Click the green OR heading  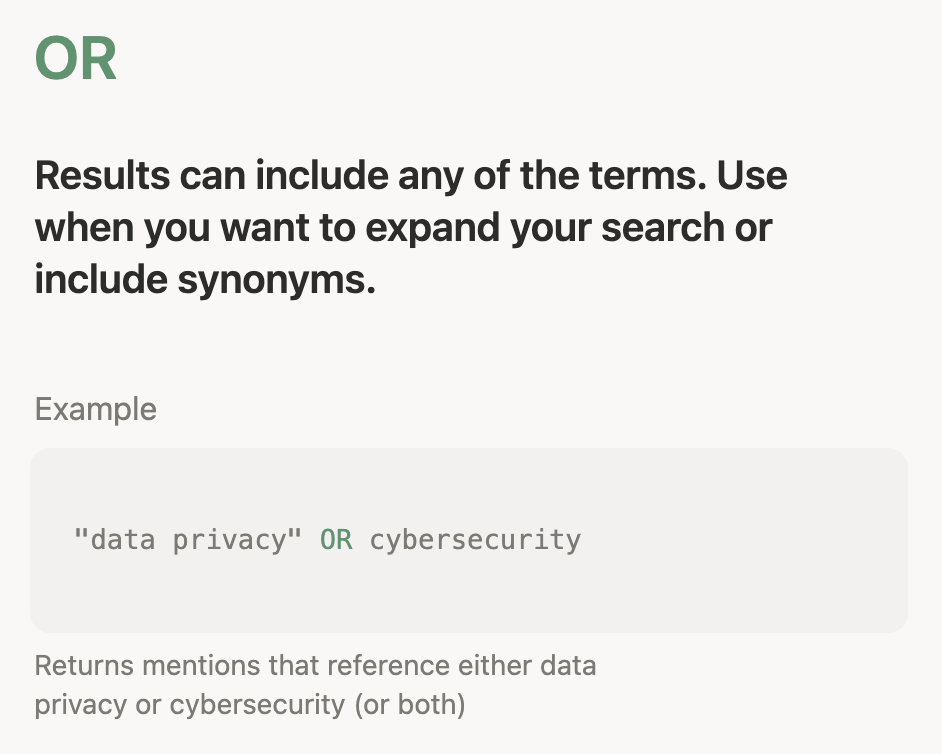tap(76, 59)
